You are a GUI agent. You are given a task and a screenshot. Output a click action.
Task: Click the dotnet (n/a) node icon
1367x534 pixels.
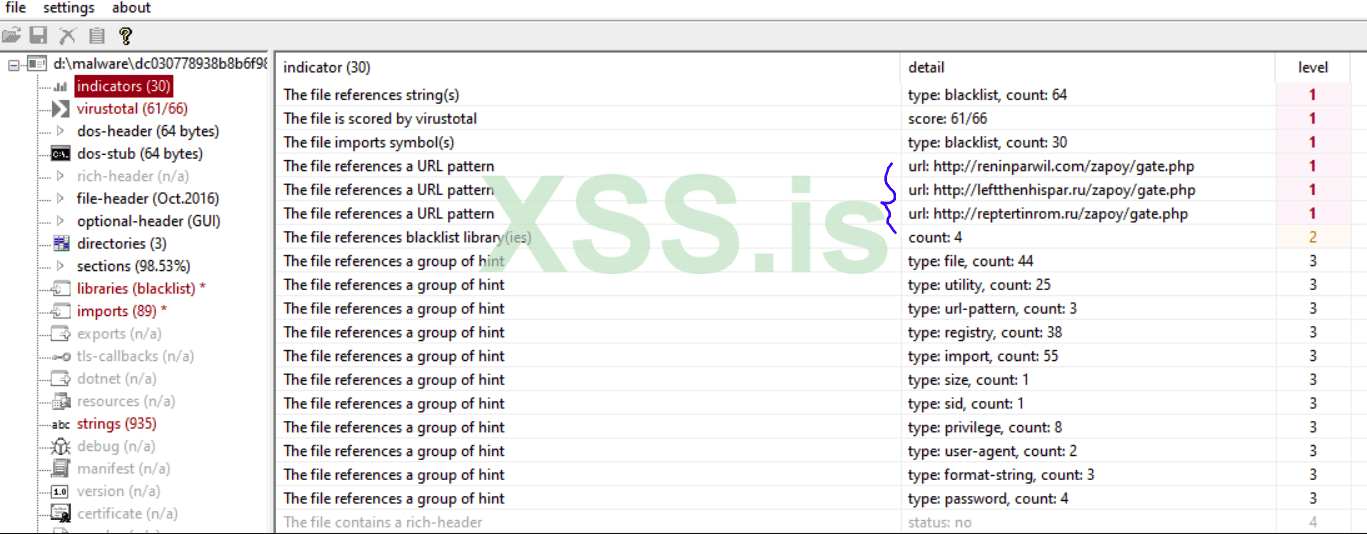(60, 379)
